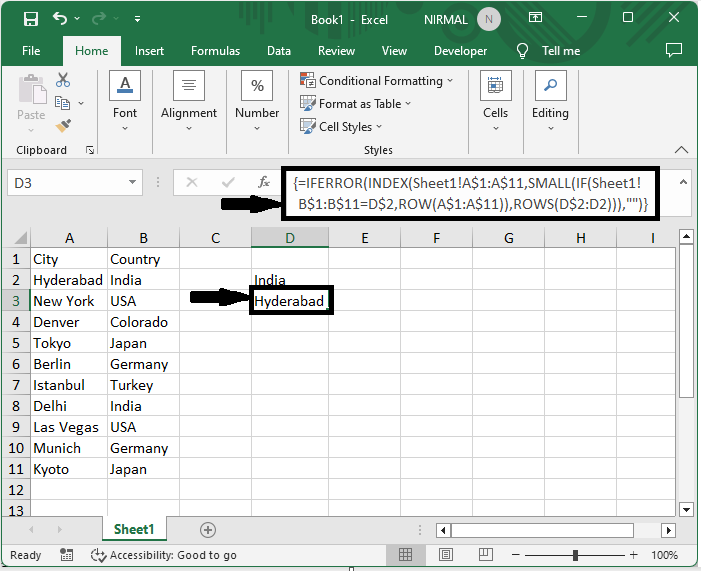Open the File tab

(31, 51)
